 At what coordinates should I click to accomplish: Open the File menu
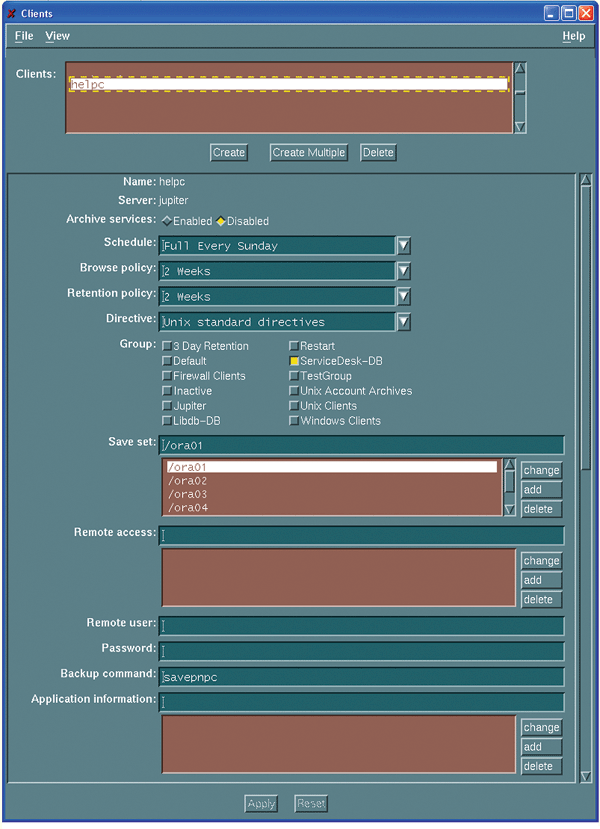click(24, 36)
